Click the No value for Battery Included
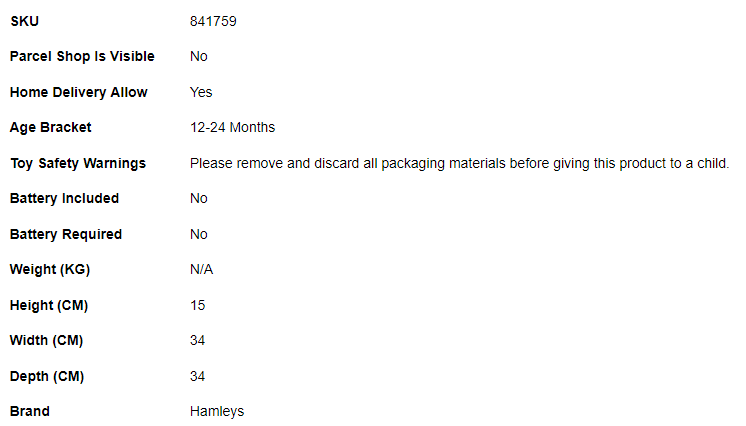The height and width of the screenshot is (426, 746). tap(199, 198)
